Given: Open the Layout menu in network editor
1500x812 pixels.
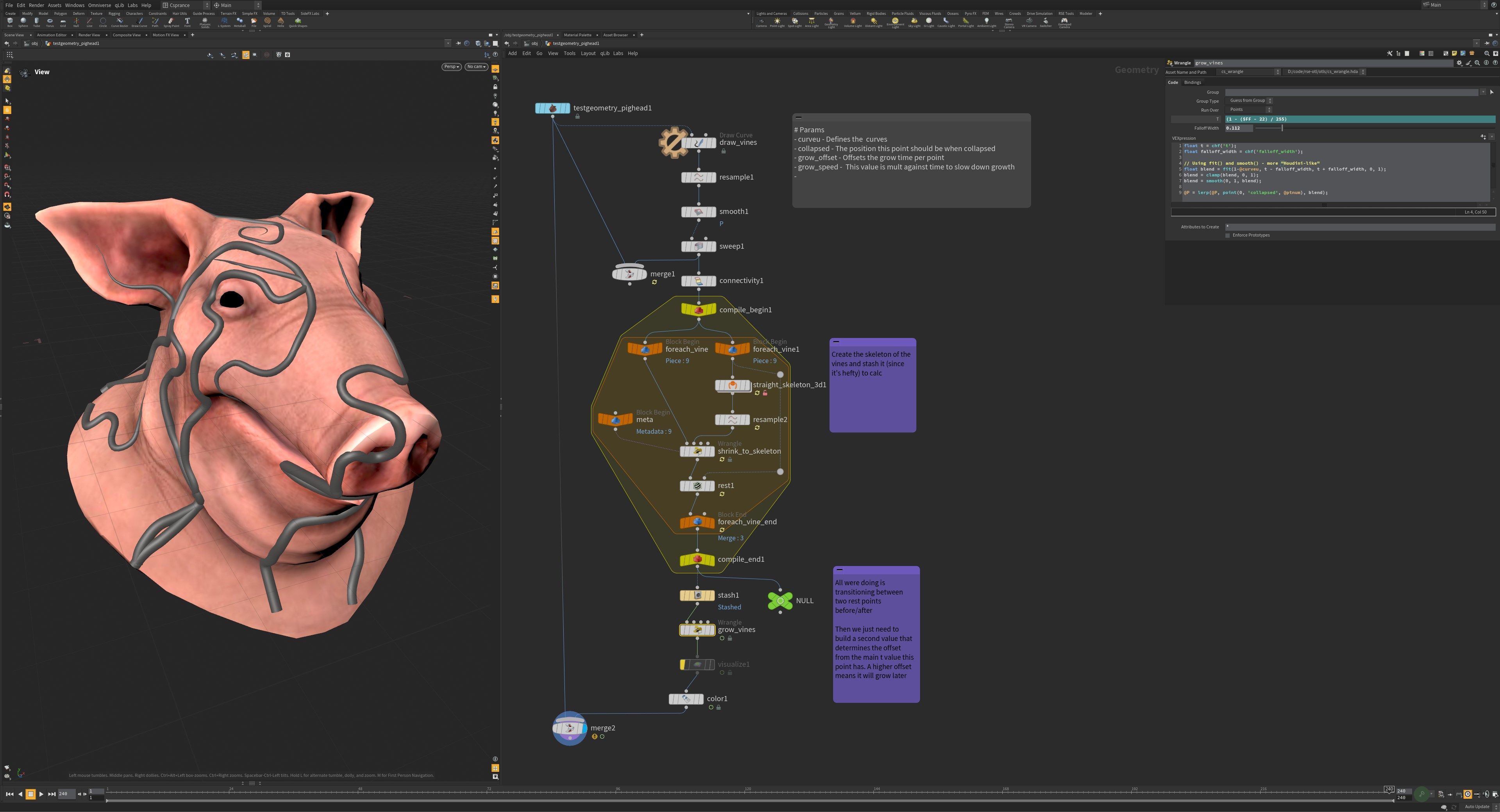Looking at the screenshot, I should (587, 53).
